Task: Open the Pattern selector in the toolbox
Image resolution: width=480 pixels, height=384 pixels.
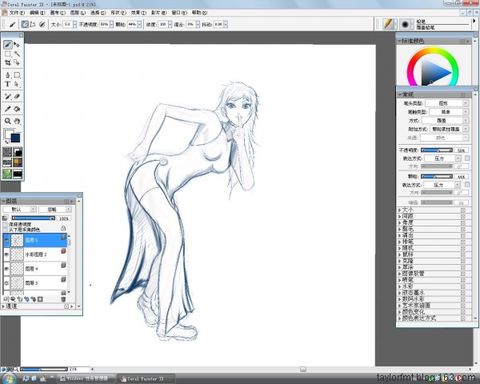Action: click(7, 163)
